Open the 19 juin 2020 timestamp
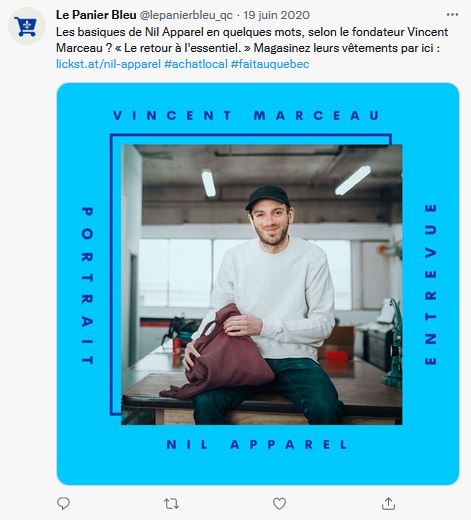 (276, 15)
